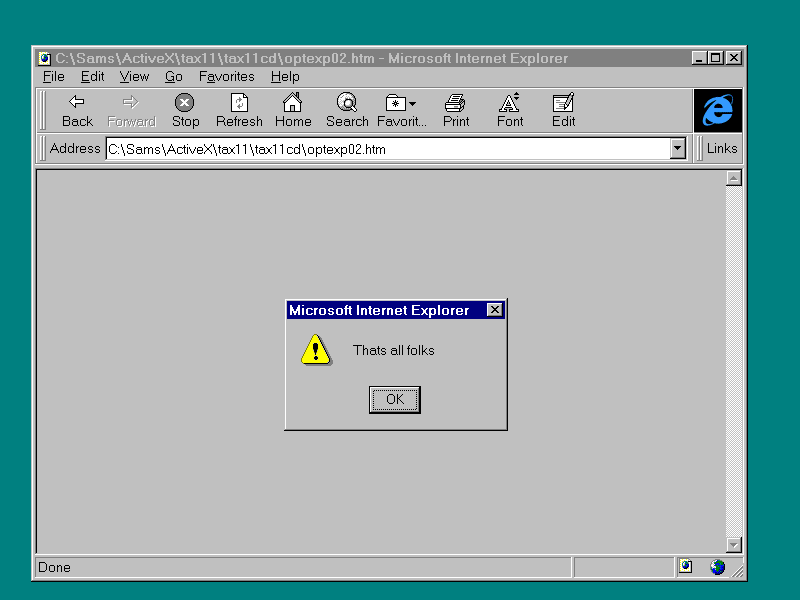The height and width of the screenshot is (600, 800).
Task: Go to Home page icon
Action: (x=292, y=102)
